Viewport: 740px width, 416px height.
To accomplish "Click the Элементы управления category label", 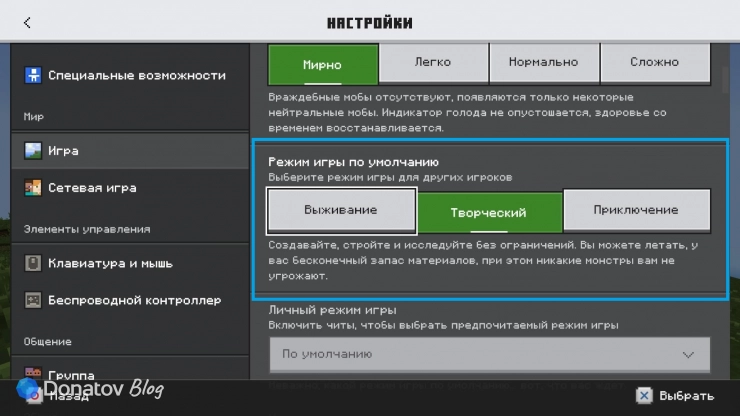I will (87, 229).
